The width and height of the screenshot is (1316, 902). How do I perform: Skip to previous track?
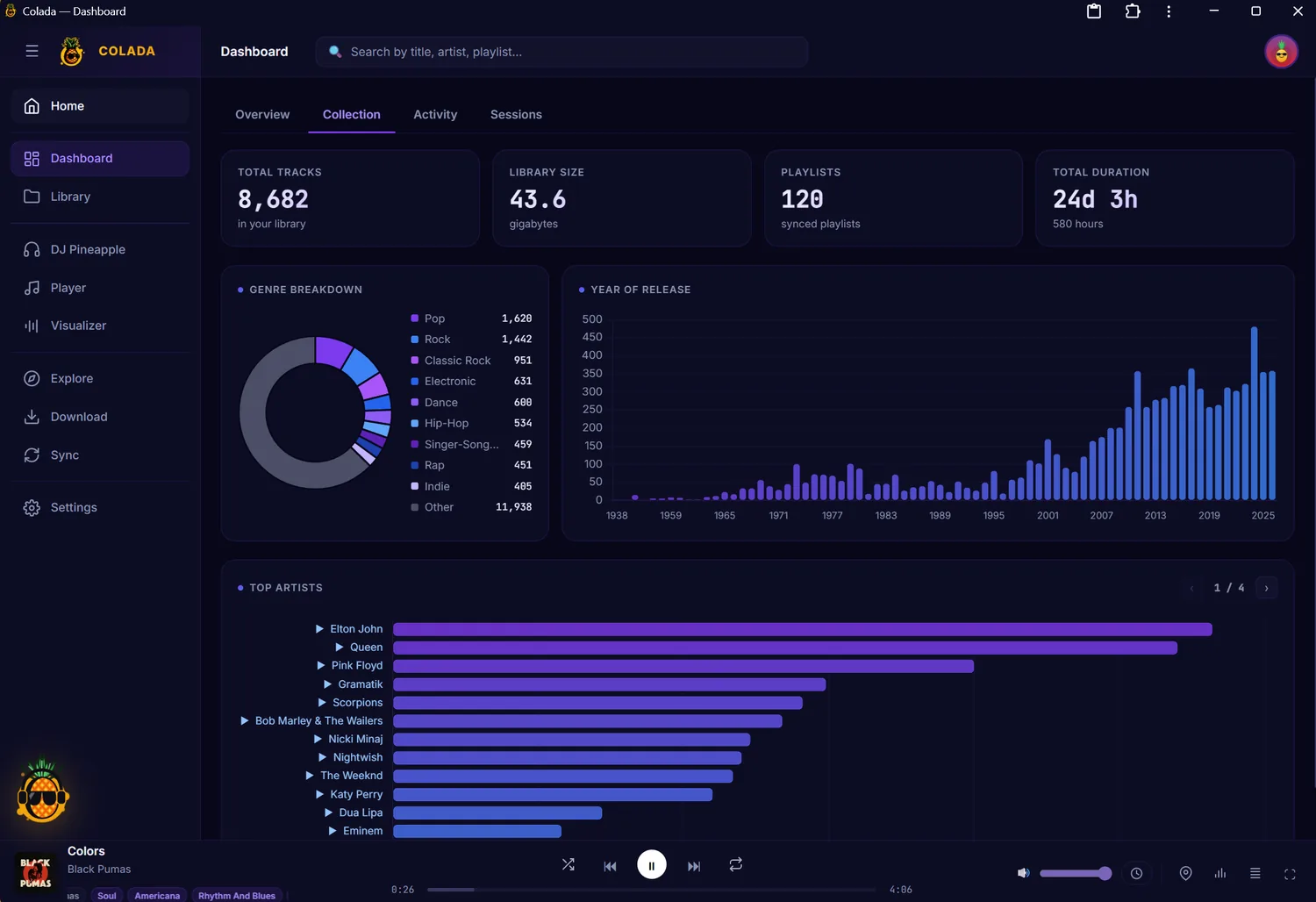click(x=610, y=866)
